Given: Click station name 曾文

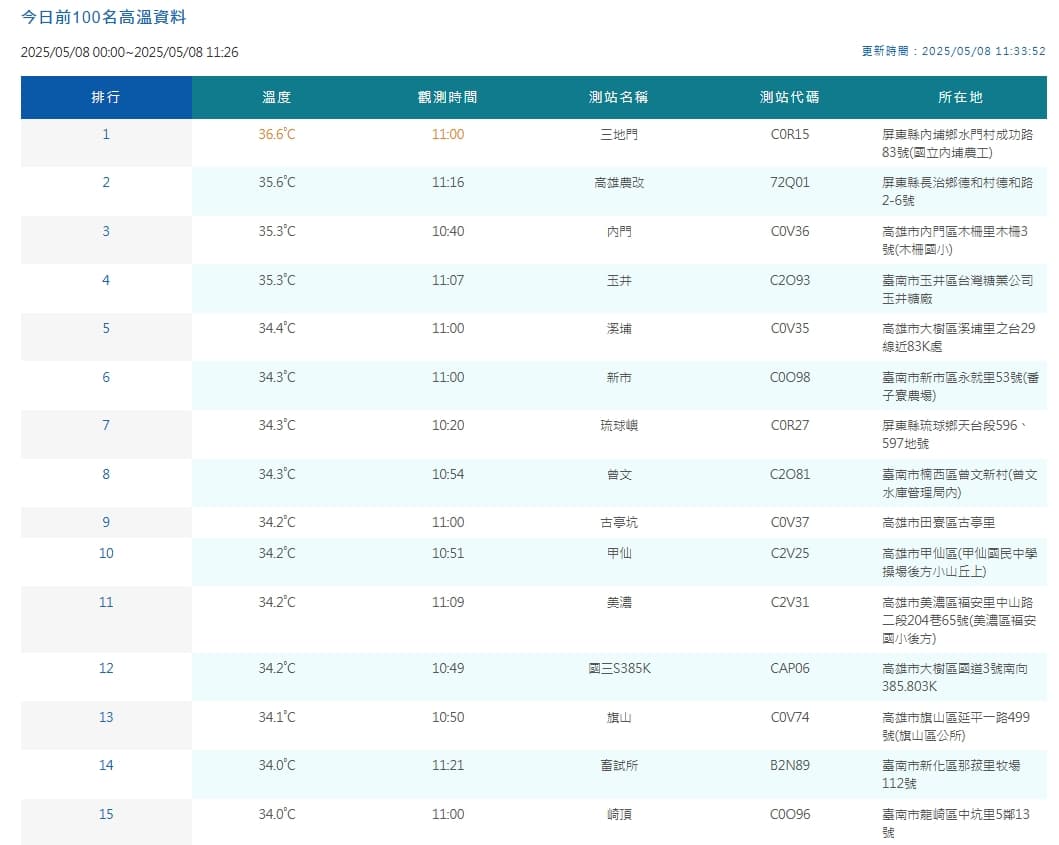Looking at the screenshot, I should 619,475.
